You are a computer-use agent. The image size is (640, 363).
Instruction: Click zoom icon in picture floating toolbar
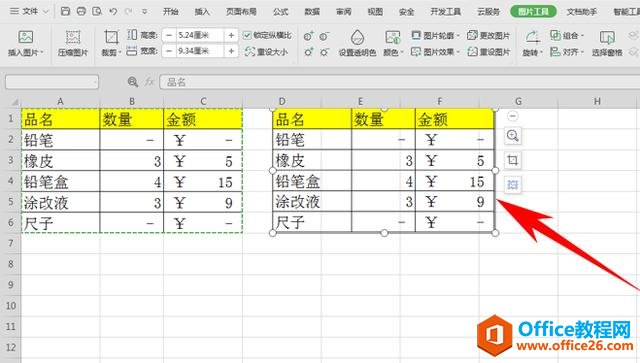click(513, 136)
